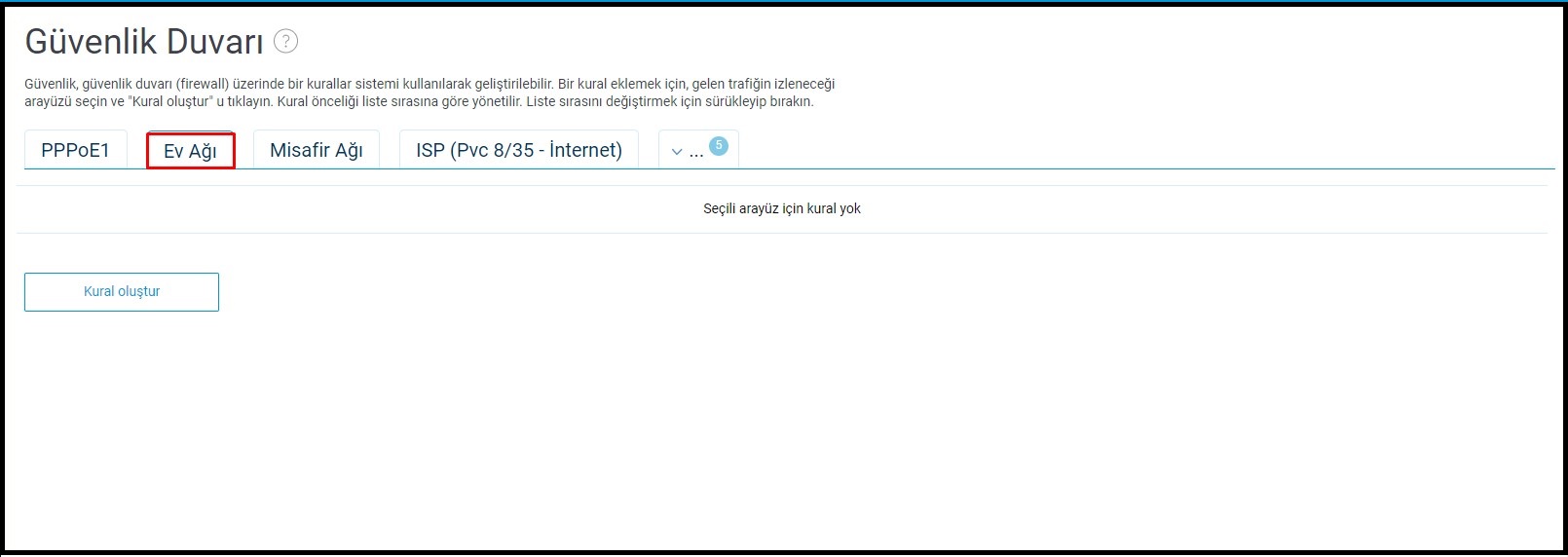Click the 'Seçili arayüz için kural yok' message
This screenshot has width=1568, height=557.
(x=781, y=208)
